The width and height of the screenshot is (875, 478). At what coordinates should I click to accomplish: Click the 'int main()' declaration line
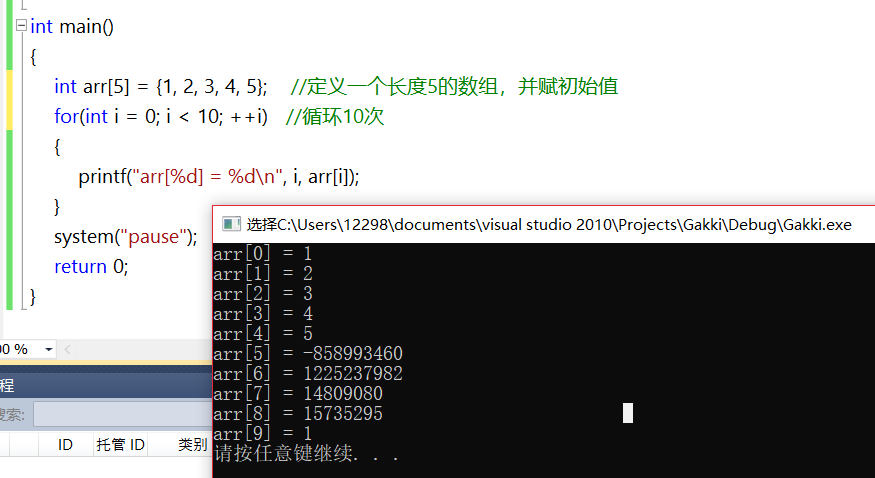click(x=72, y=26)
